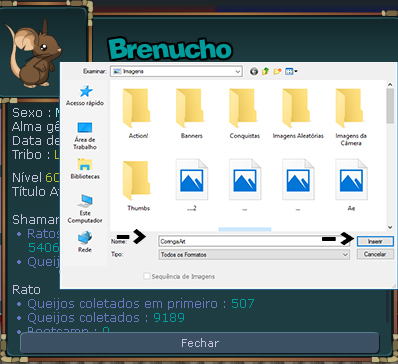Open Acesso rápido in sidebar

[x=85, y=96]
